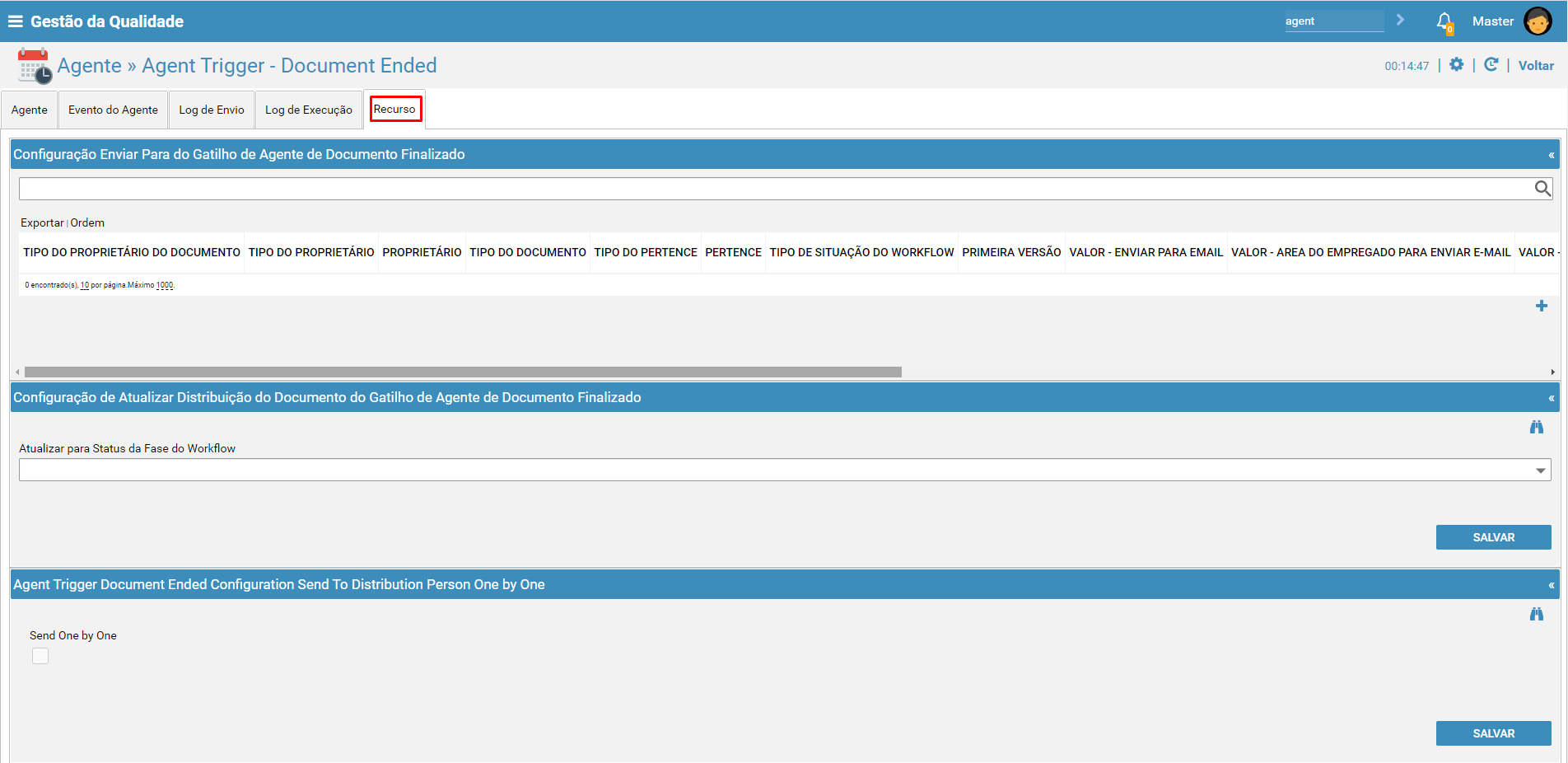Click the calendar clock Agente icon
1568x763 pixels.
click(35, 66)
